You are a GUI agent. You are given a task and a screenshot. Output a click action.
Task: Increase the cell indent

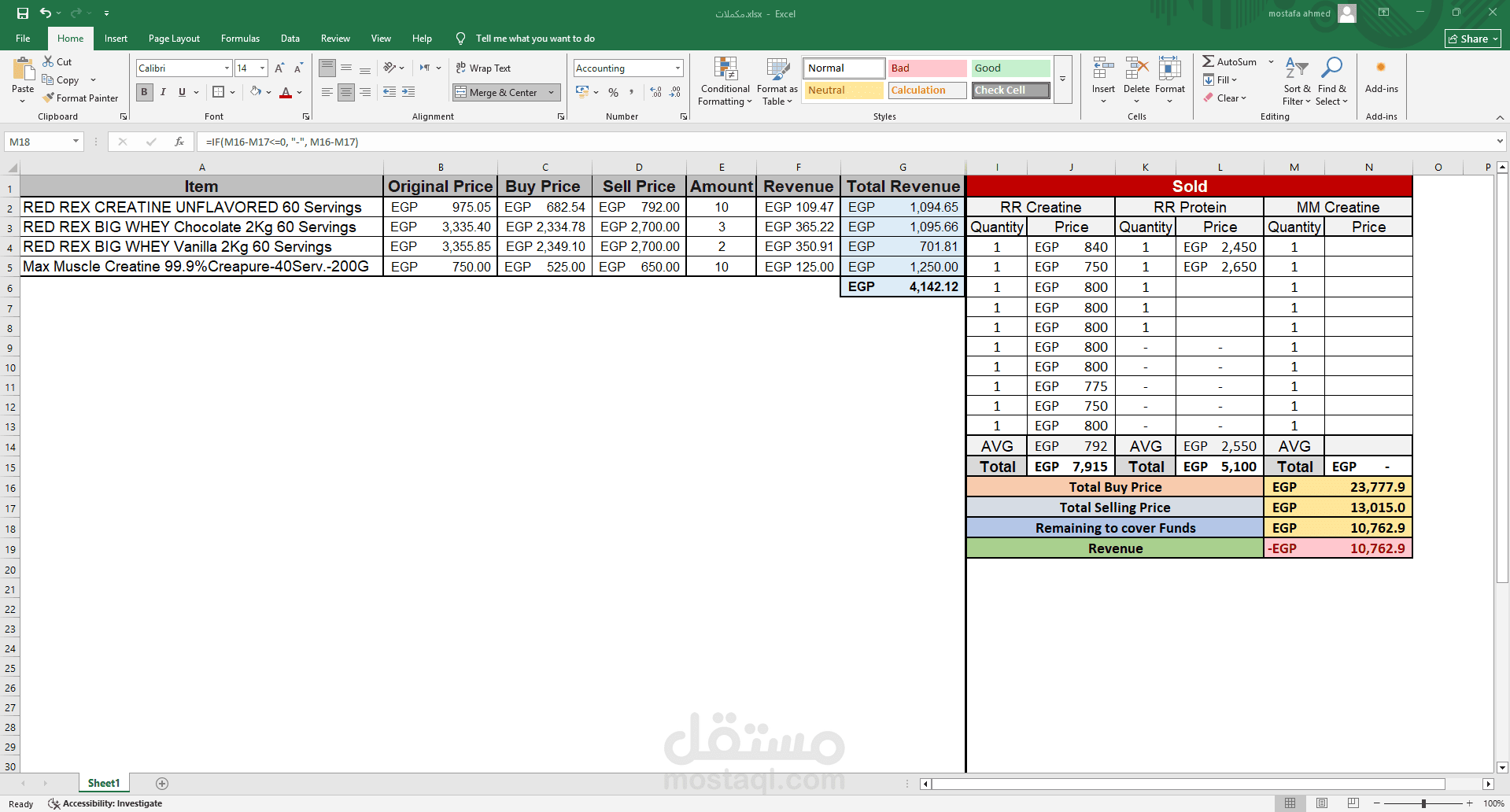408,92
